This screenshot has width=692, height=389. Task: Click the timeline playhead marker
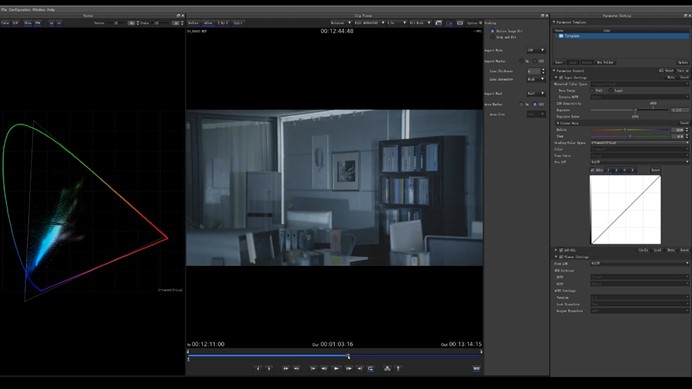348,355
